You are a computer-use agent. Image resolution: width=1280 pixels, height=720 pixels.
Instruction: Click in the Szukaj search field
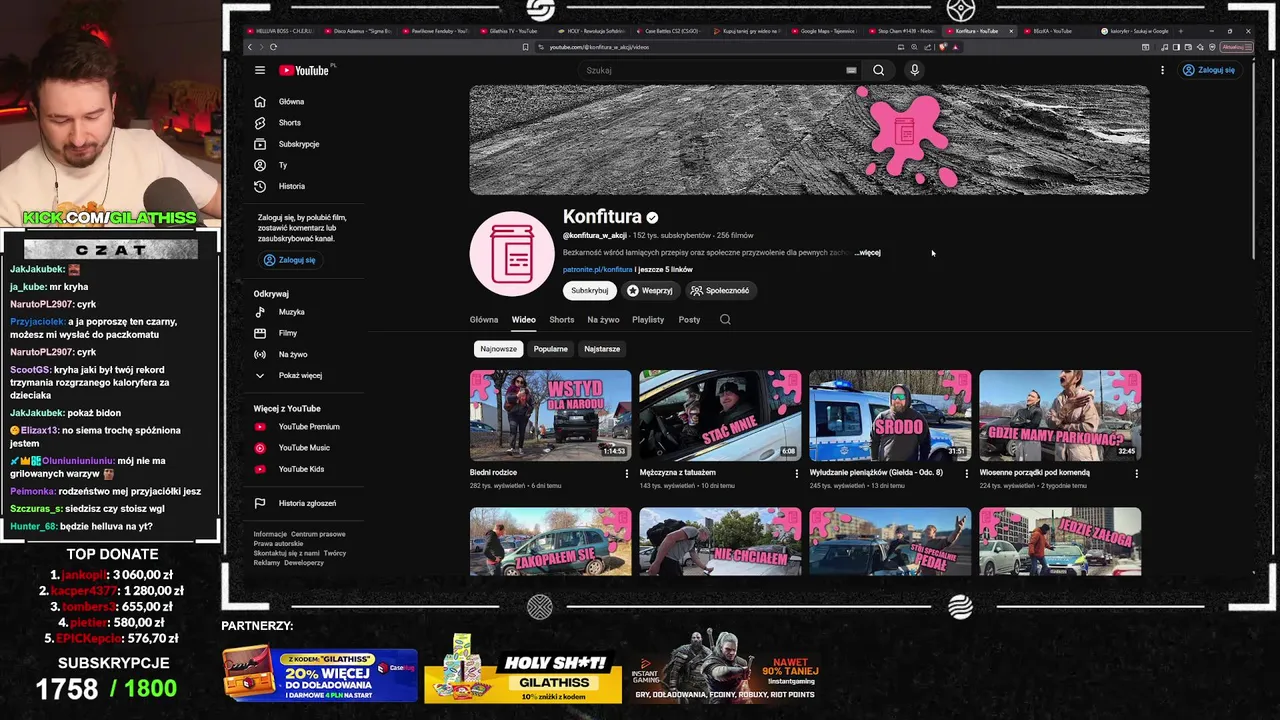[x=710, y=70]
